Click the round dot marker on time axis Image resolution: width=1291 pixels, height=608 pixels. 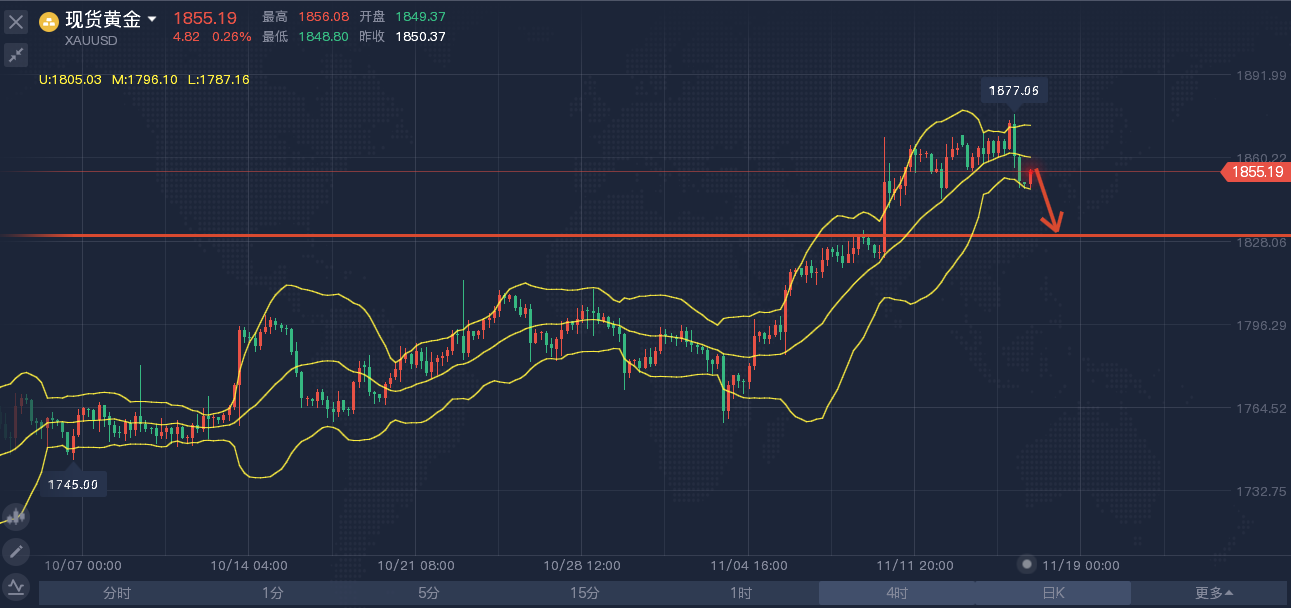pyautogui.click(x=1026, y=564)
